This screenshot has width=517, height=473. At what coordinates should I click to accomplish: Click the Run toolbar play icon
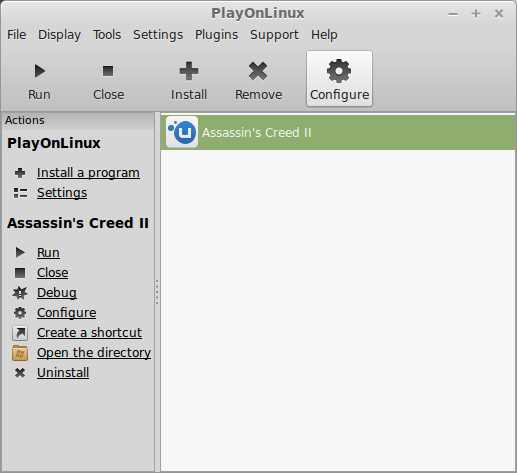pyautogui.click(x=40, y=71)
